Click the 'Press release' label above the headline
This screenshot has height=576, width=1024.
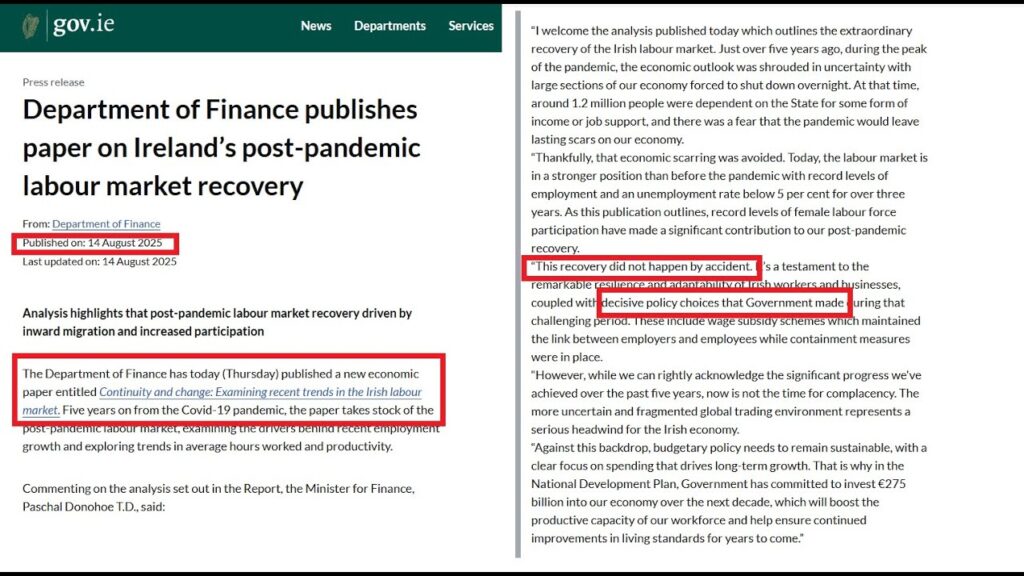click(54, 82)
